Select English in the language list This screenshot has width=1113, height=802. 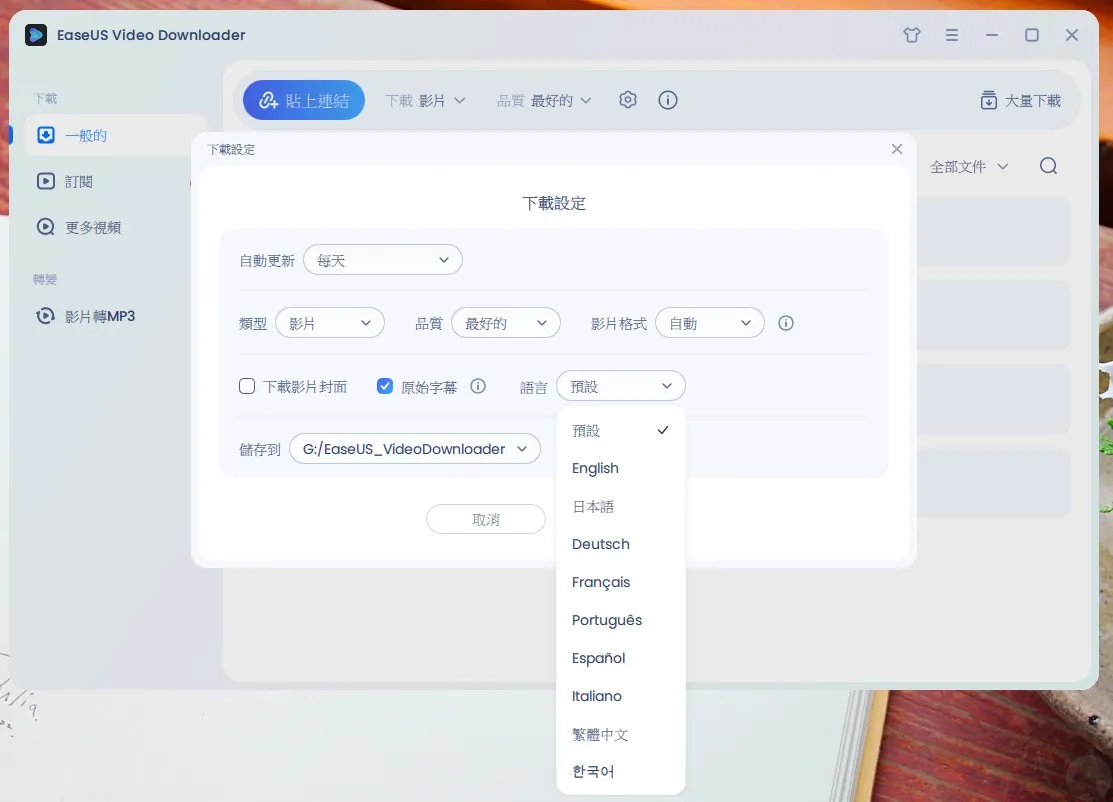pyautogui.click(x=621, y=468)
